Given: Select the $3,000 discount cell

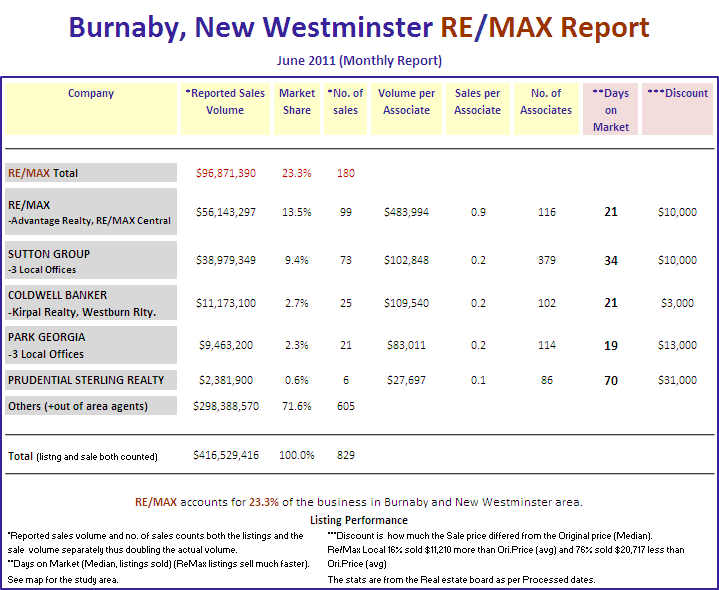Looking at the screenshot, I should point(677,303).
